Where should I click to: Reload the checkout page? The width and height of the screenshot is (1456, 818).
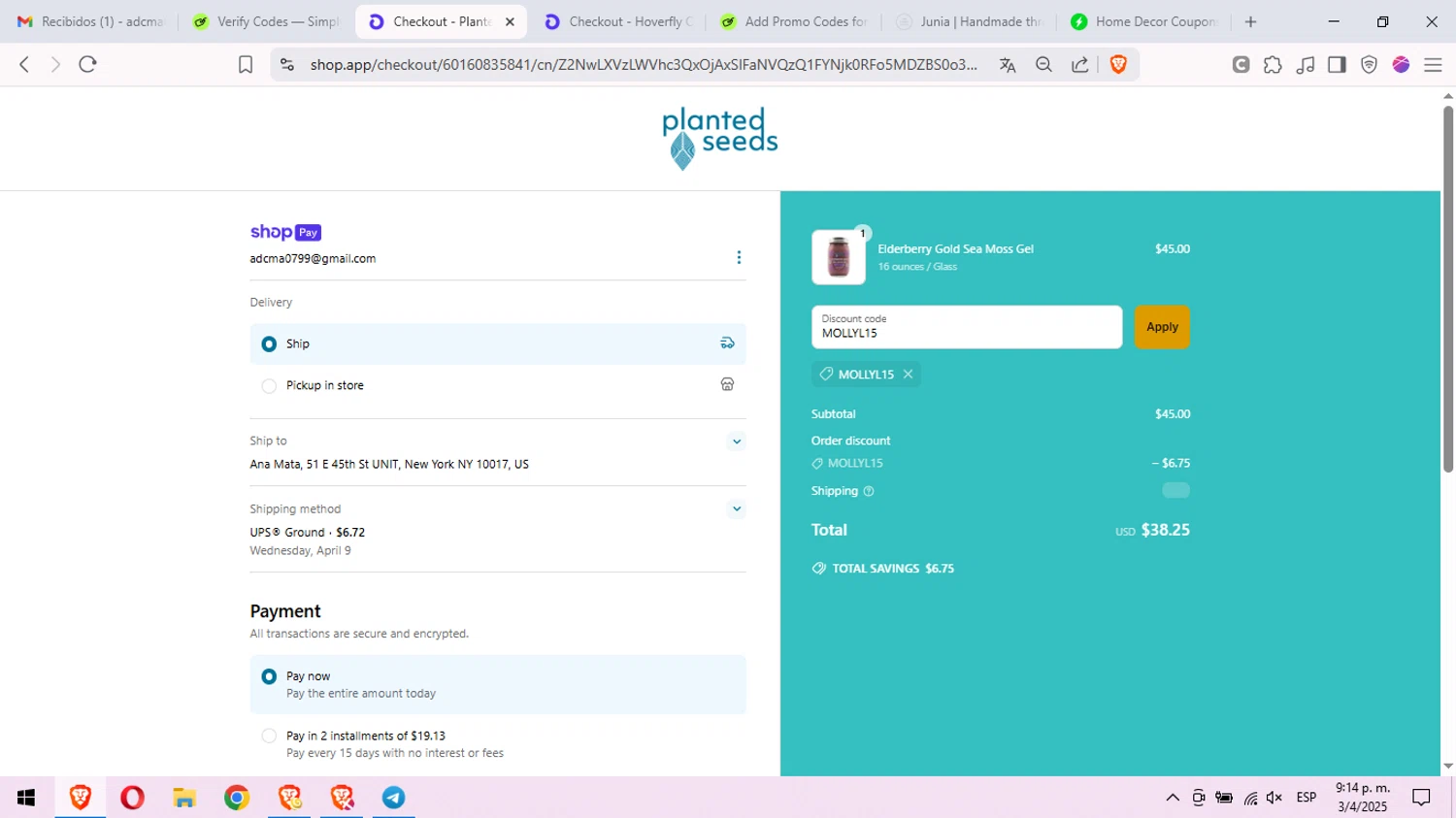click(87, 64)
